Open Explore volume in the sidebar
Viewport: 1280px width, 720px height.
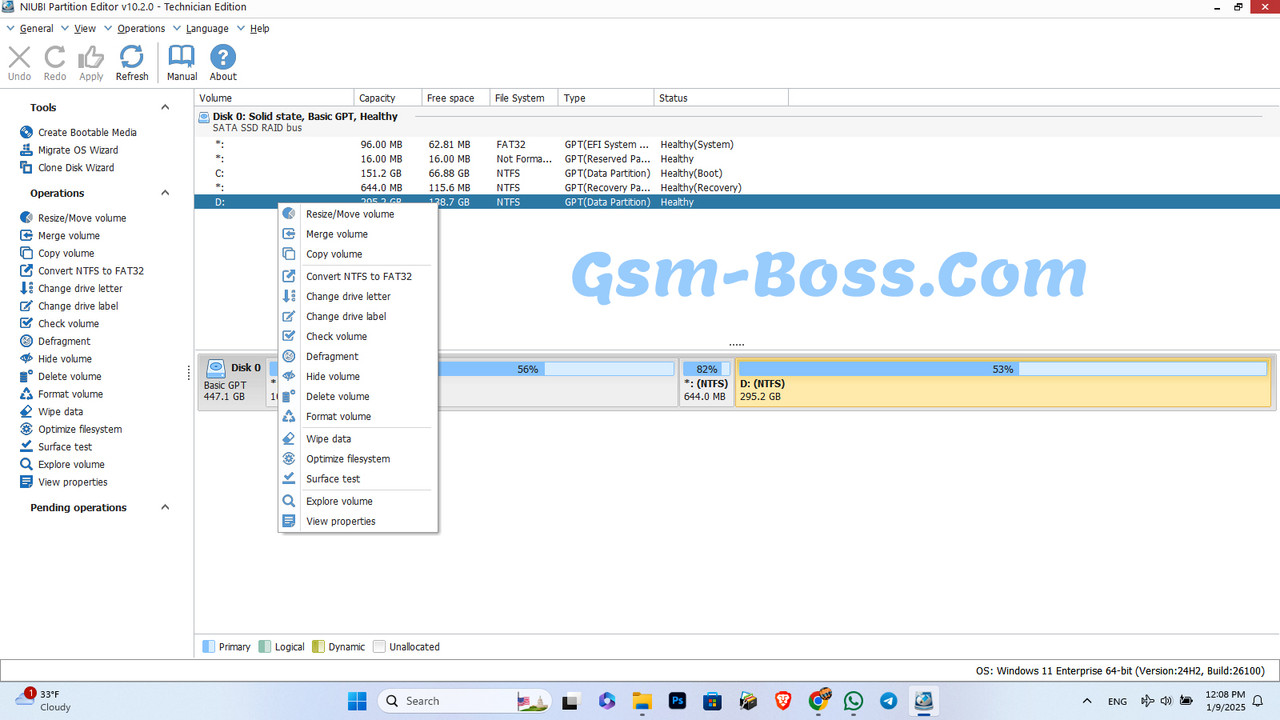pos(62,465)
